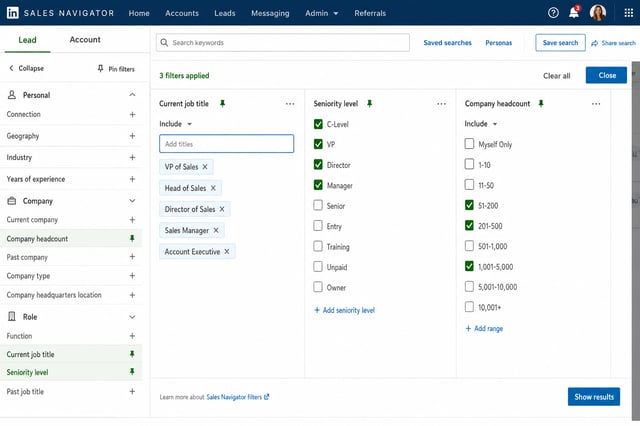
Task: Expand the Company filter section chevron
Action: coord(132,201)
